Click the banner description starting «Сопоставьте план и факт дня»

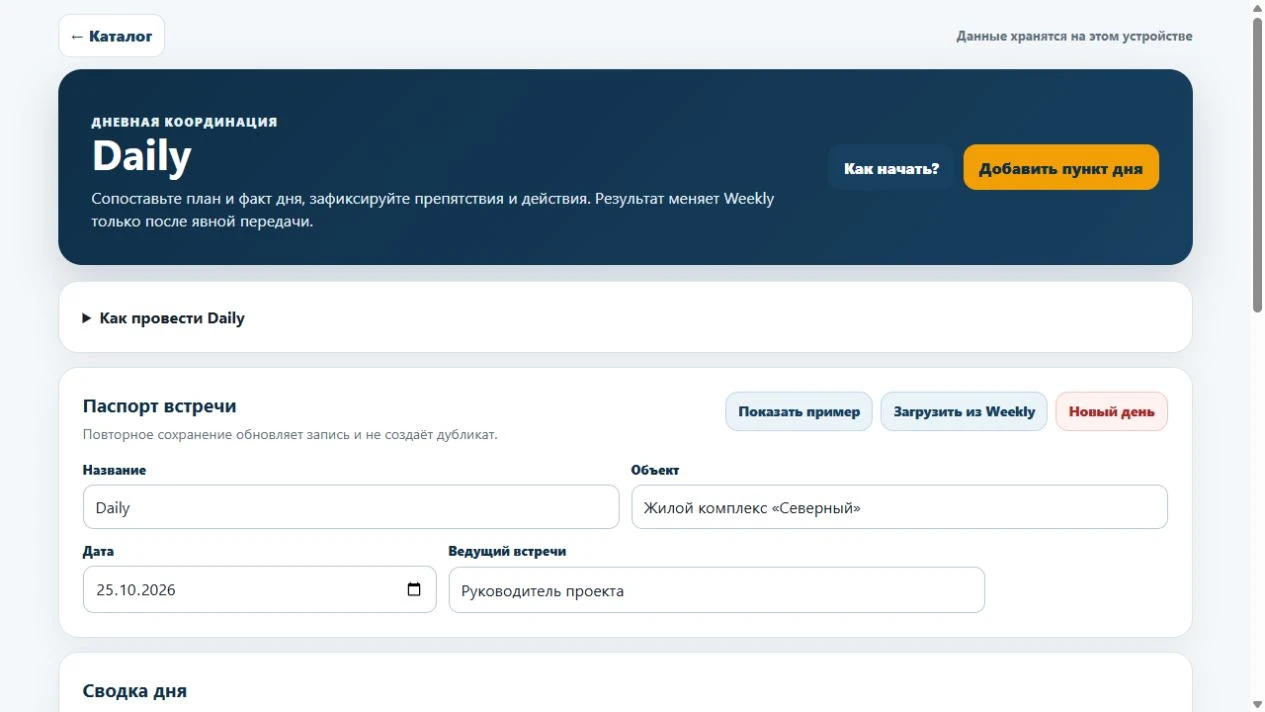pos(433,210)
